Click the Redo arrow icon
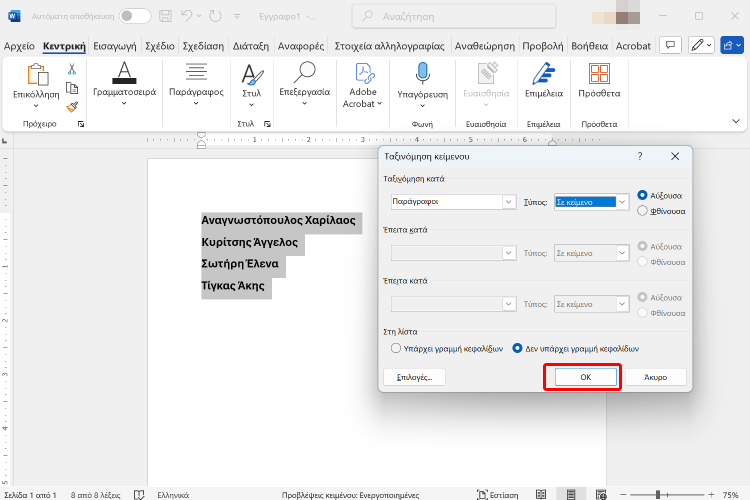The height and width of the screenshot is (500, 750). pos(216,16)
